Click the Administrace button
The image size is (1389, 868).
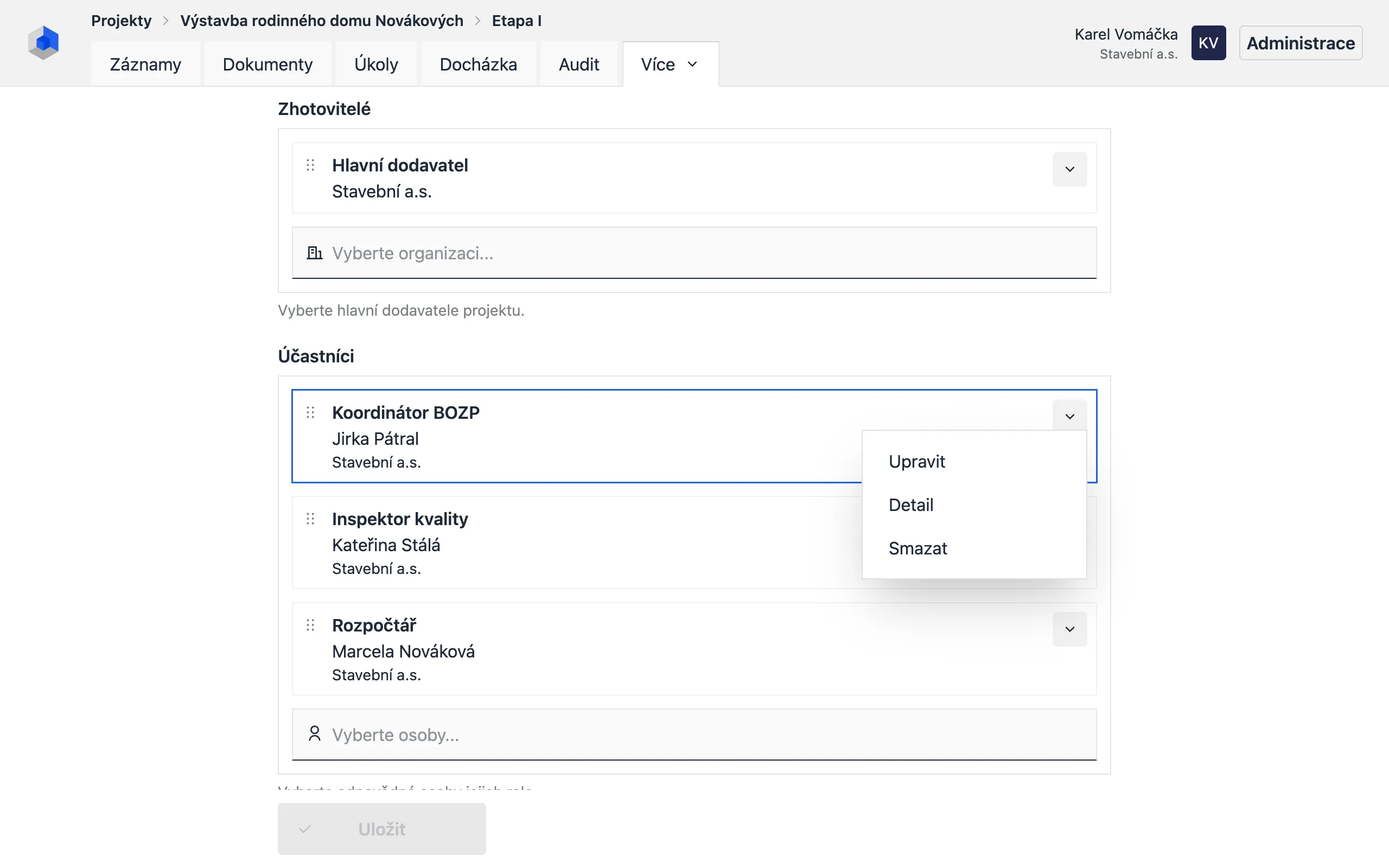point(1301,43)
